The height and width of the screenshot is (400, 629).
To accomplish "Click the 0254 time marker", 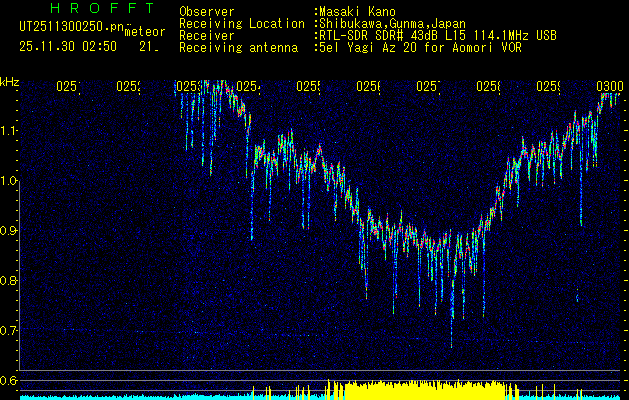I will (x=248, y=86).
